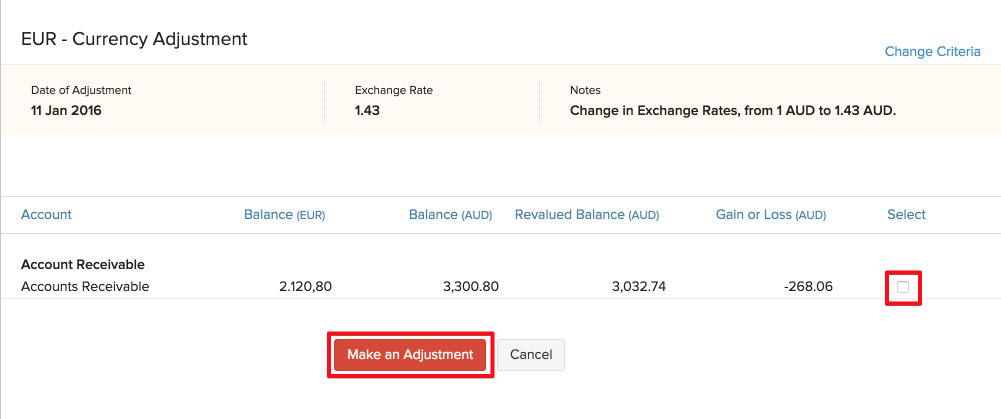Click the exchange rate value 1.43
This screenshot has width=1001, height=419.
[369, 111]
